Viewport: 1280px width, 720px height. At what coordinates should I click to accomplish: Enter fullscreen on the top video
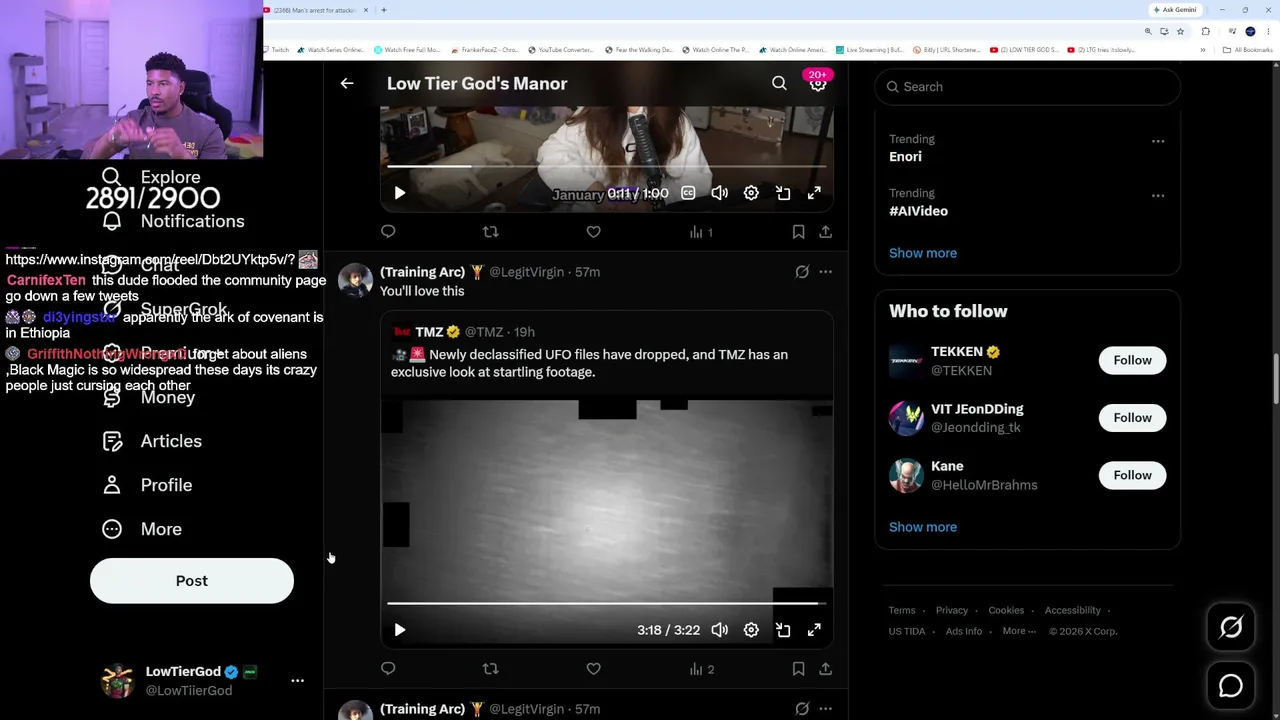[x=814, y=193]
